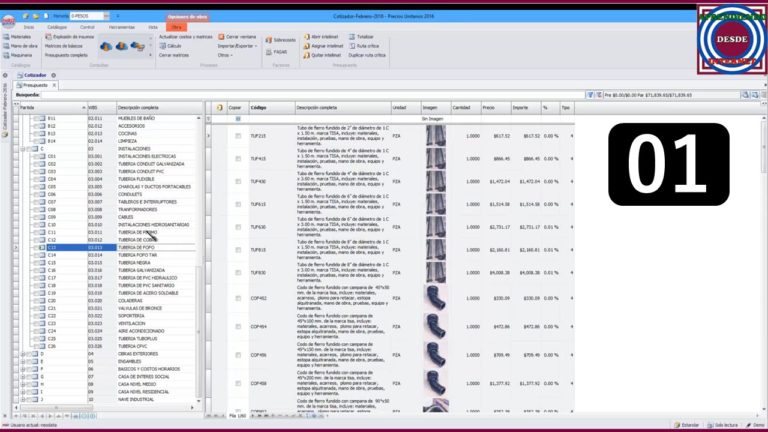Image resolution: width=768 pixels, height=432 pixels.
Task: Tick the Copiar checkbox for COF452
Action: (x=237, y=299)
